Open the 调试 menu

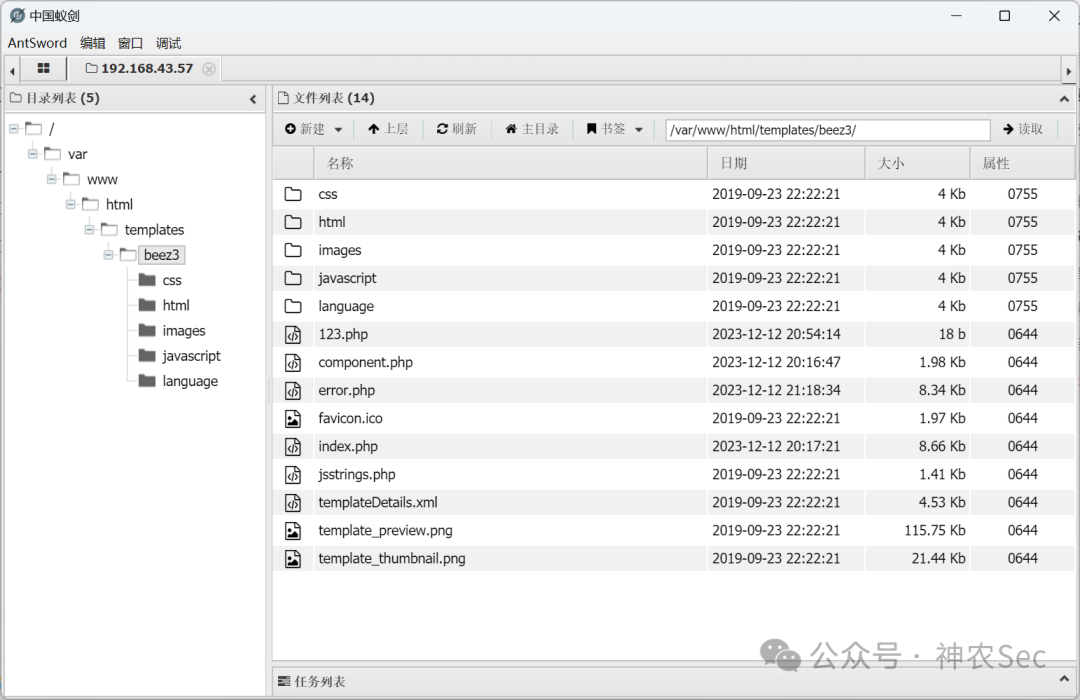(x=168, y=43)
